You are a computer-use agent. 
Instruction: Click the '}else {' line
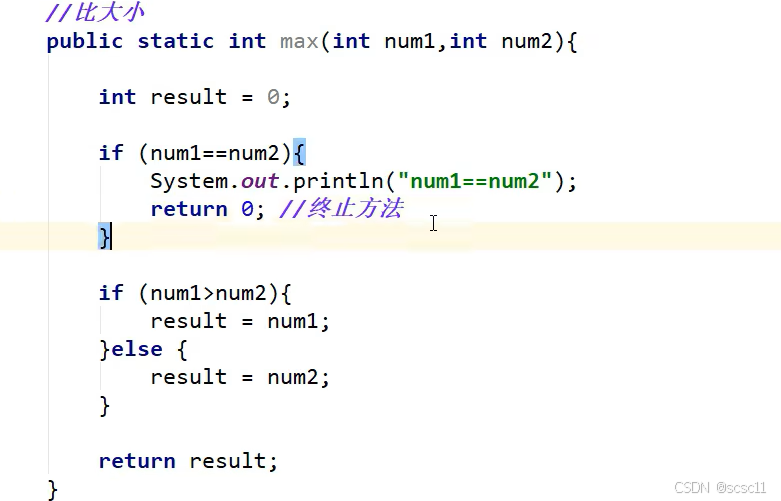coord(143,350)
